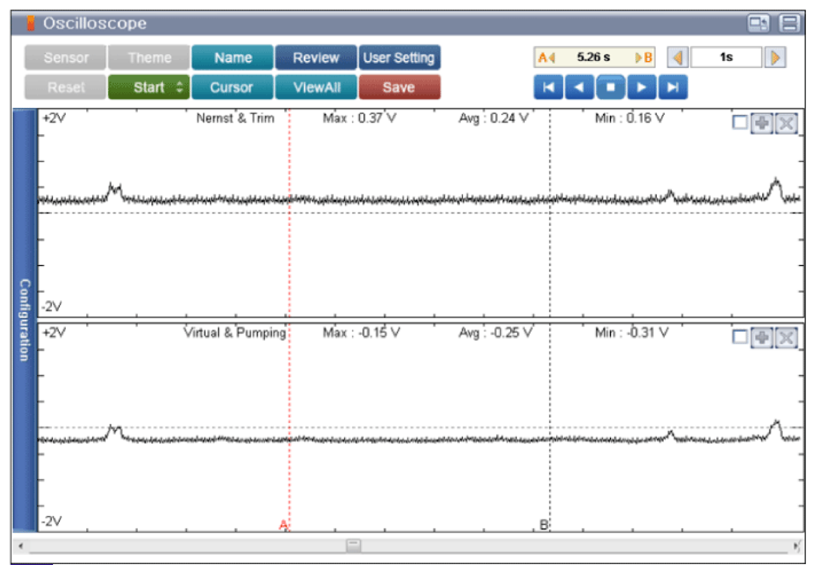
Task: Stop waveform playback
Action: (x=609, y=87)
